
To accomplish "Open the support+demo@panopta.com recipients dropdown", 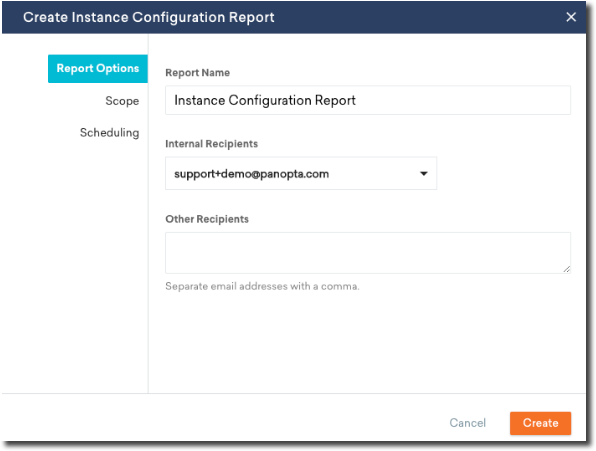I will [301, 173].
